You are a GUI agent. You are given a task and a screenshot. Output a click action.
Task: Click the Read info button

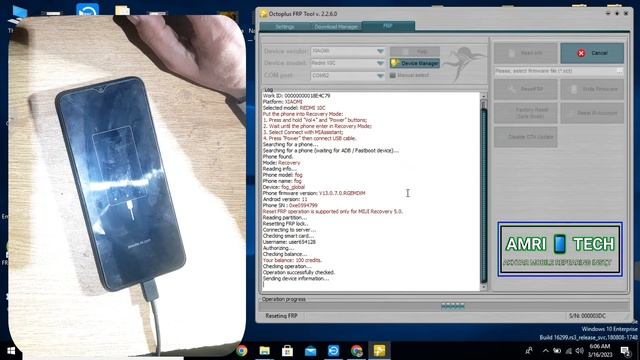click(x=526, y=53)
